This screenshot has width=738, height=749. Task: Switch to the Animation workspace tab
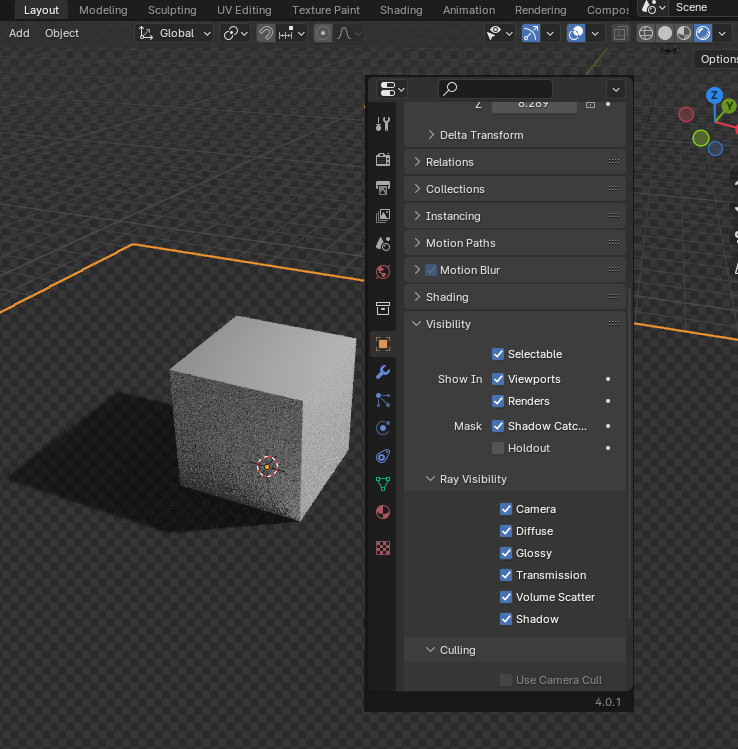[469, 10]
